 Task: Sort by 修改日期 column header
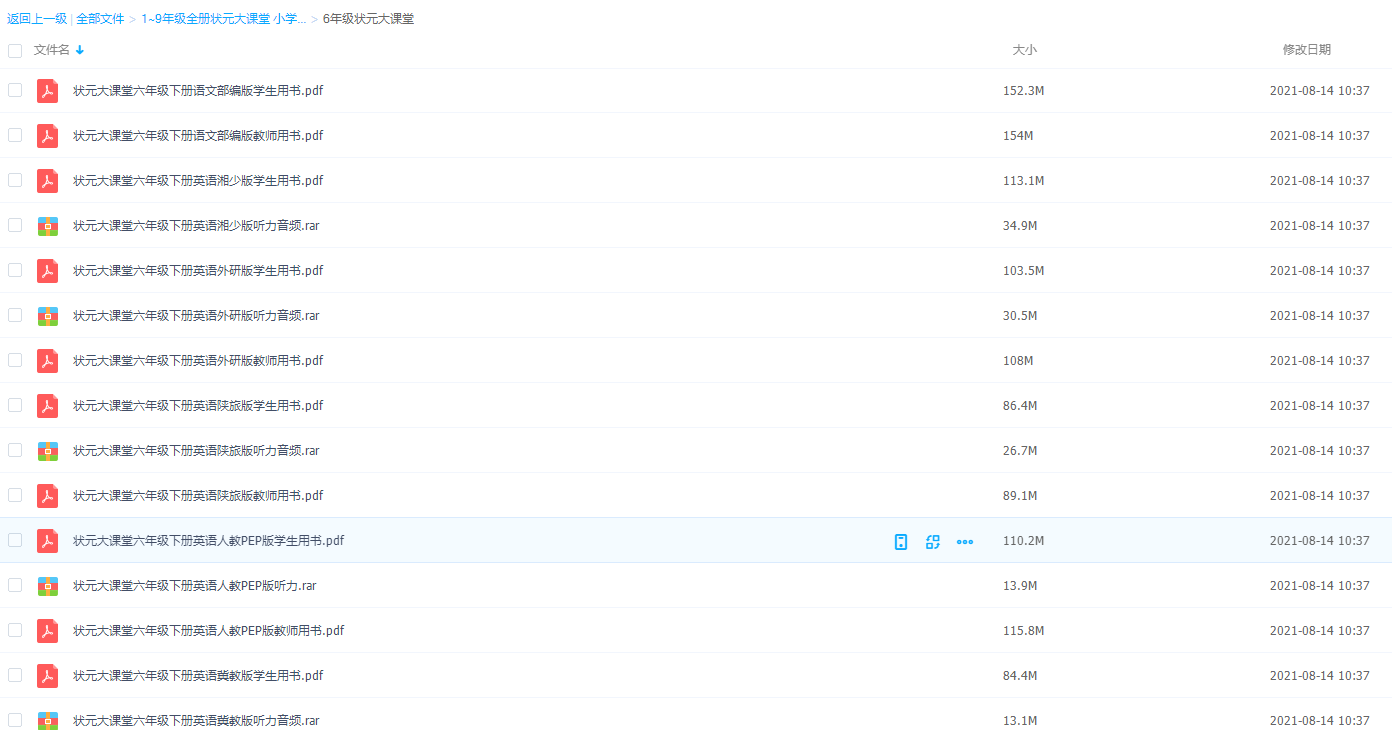tap(1306, 50)
